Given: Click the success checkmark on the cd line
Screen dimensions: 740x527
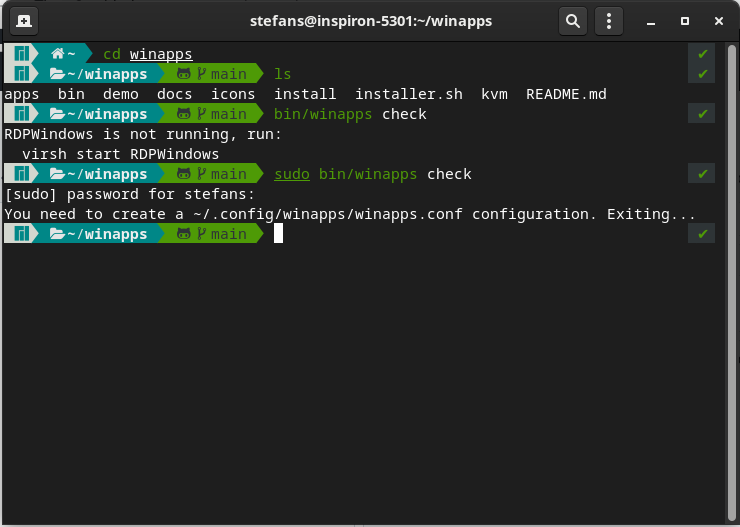Looking at the screenshot, I should 702,54.
